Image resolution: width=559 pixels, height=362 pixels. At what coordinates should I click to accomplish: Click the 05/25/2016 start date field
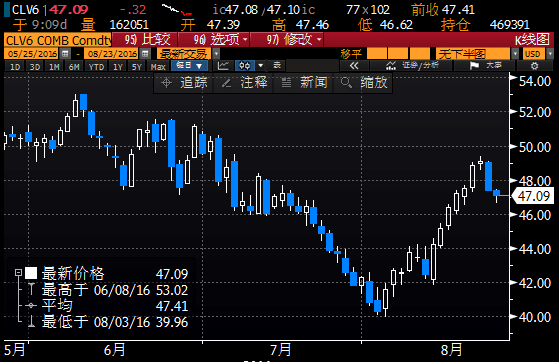32,54
